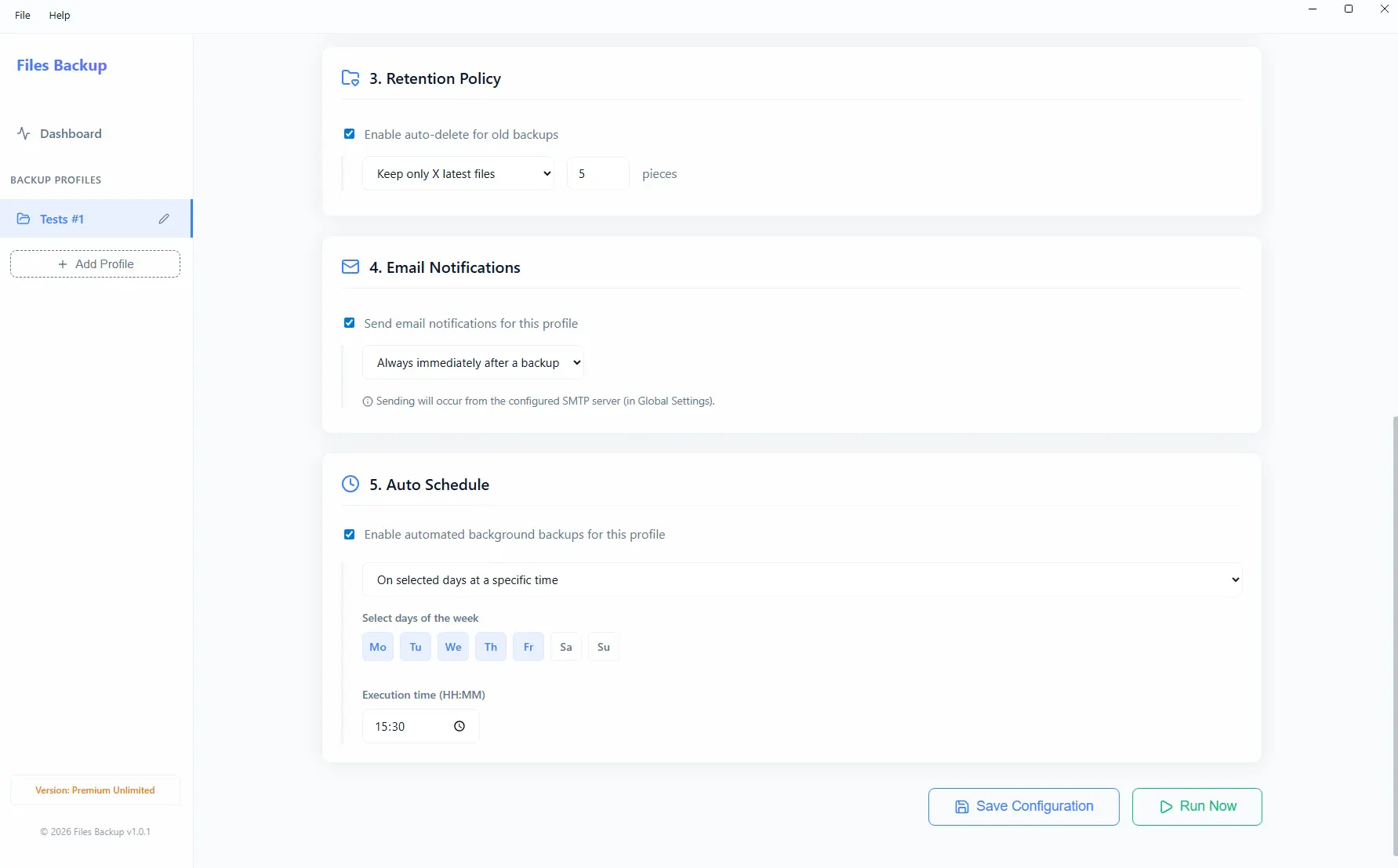This screenshot has width=1398, height=868.
Task: Click the floppy disk icon on Save Configuration
Action: click(961, 807)
